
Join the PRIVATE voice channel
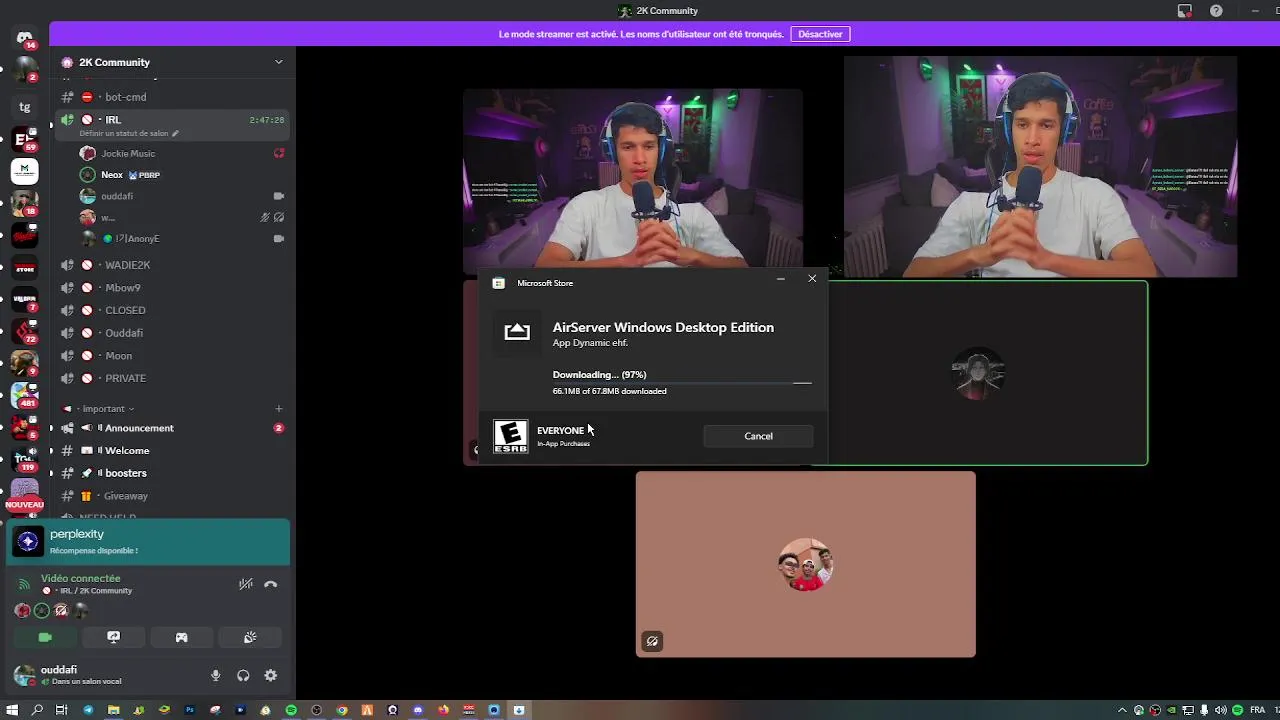point(172,378)
